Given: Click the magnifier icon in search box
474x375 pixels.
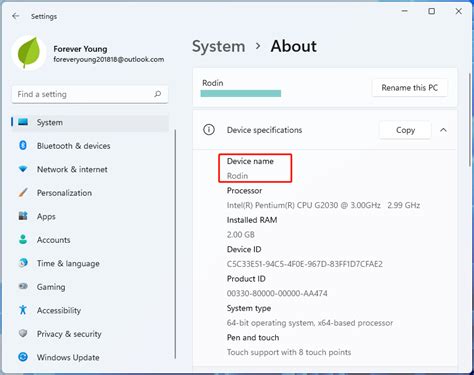Looking at the screenshot, I should [158, 94].
